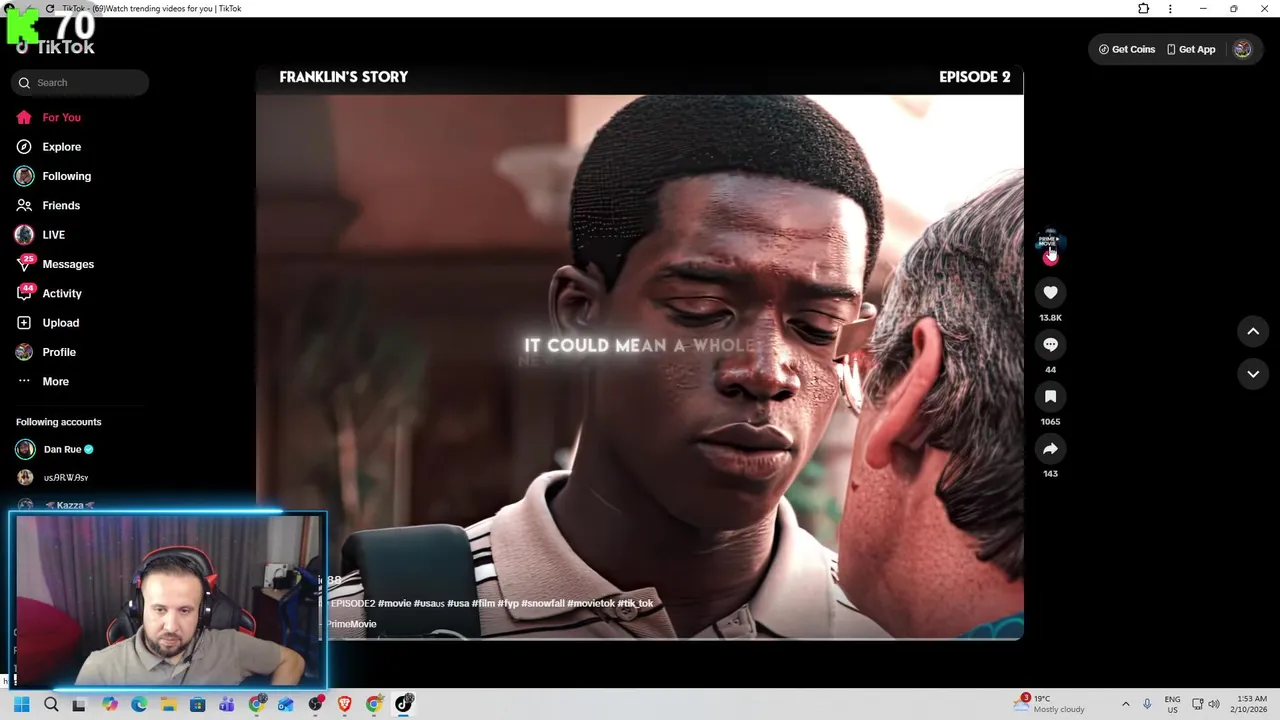Open the #movie hashtag
Image resolution: width=1280 pixels, height=720 pixels.
(394, 603)
